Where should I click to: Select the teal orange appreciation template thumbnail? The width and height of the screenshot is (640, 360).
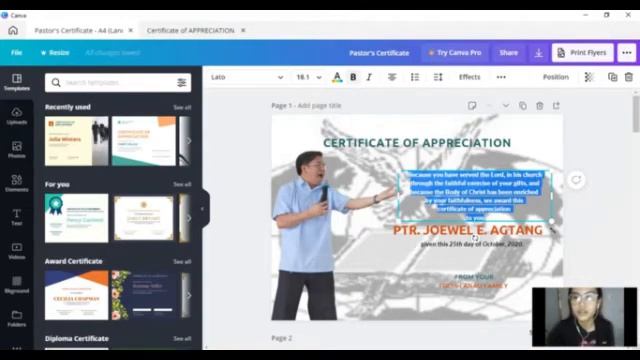click(144, 141)
